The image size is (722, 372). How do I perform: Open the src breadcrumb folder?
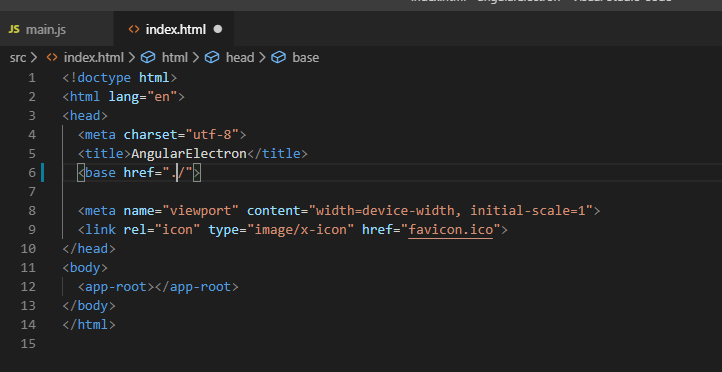tap(18, 58)
